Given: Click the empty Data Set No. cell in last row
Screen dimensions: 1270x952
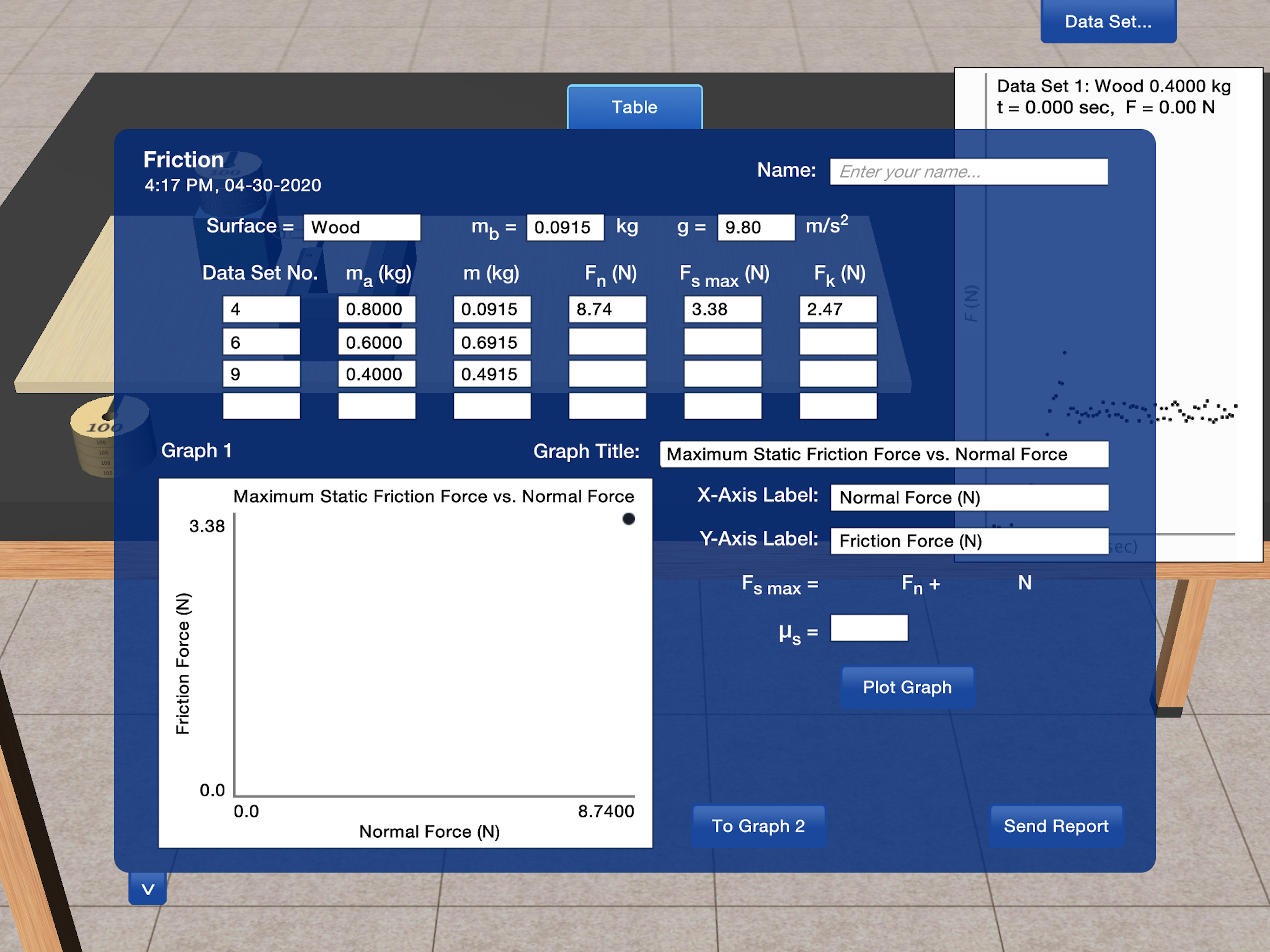Looking at the screenshot, I should tap(261, 406).
